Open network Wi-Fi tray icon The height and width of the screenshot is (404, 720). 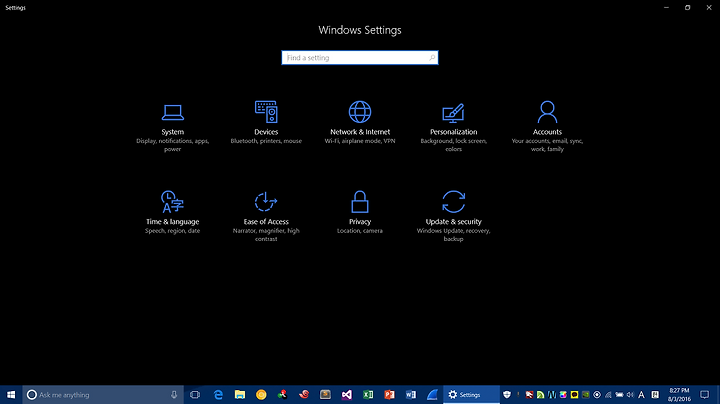pyautogui.click(x=608, y=395)
